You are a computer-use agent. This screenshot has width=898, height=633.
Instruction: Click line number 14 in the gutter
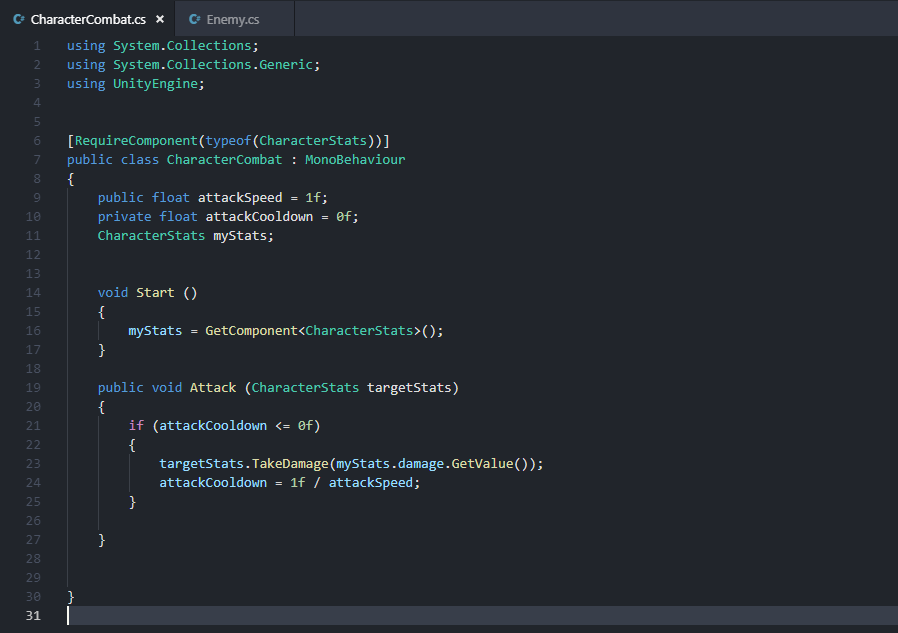(33, 293)
